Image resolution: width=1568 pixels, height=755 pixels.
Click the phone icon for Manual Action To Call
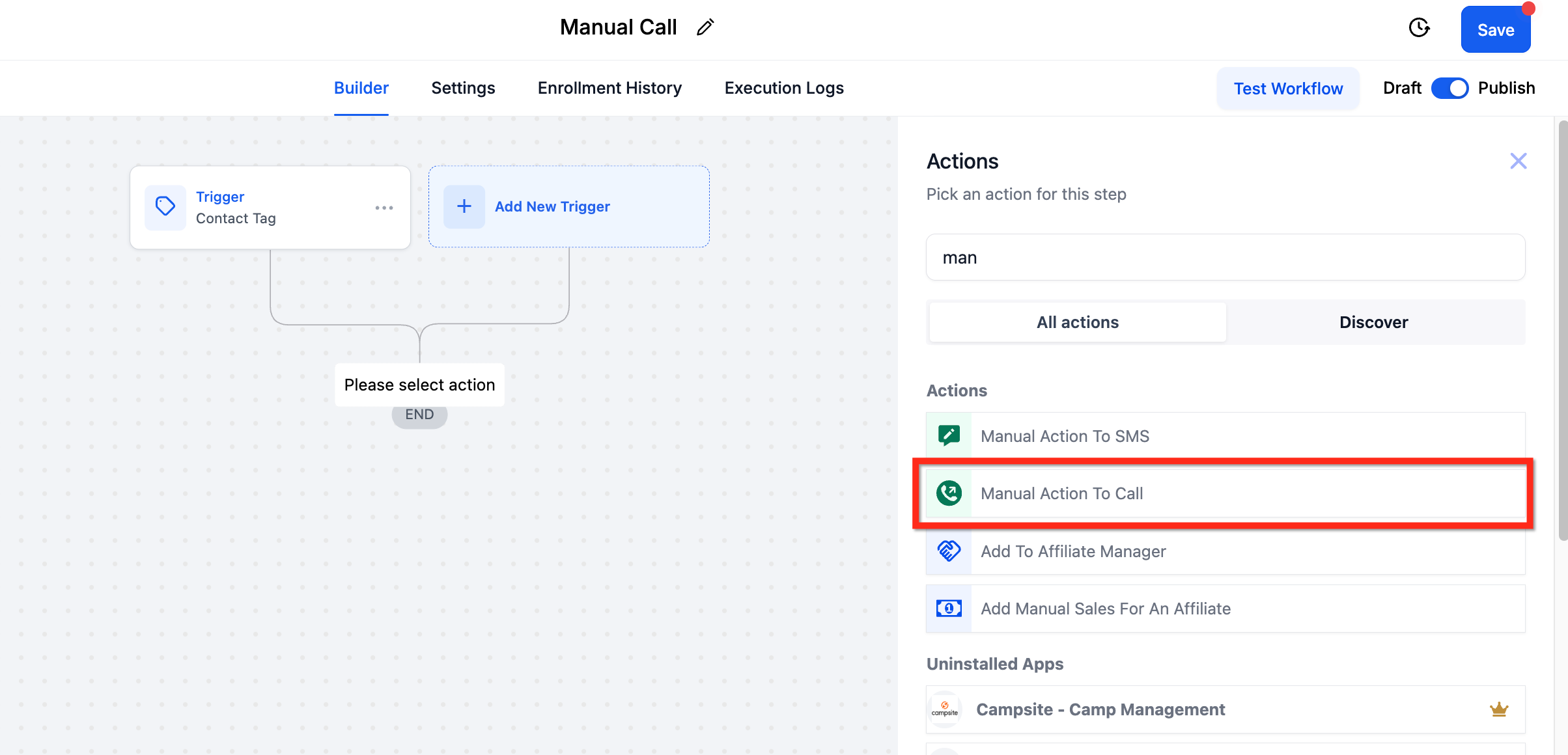point(948,493)
